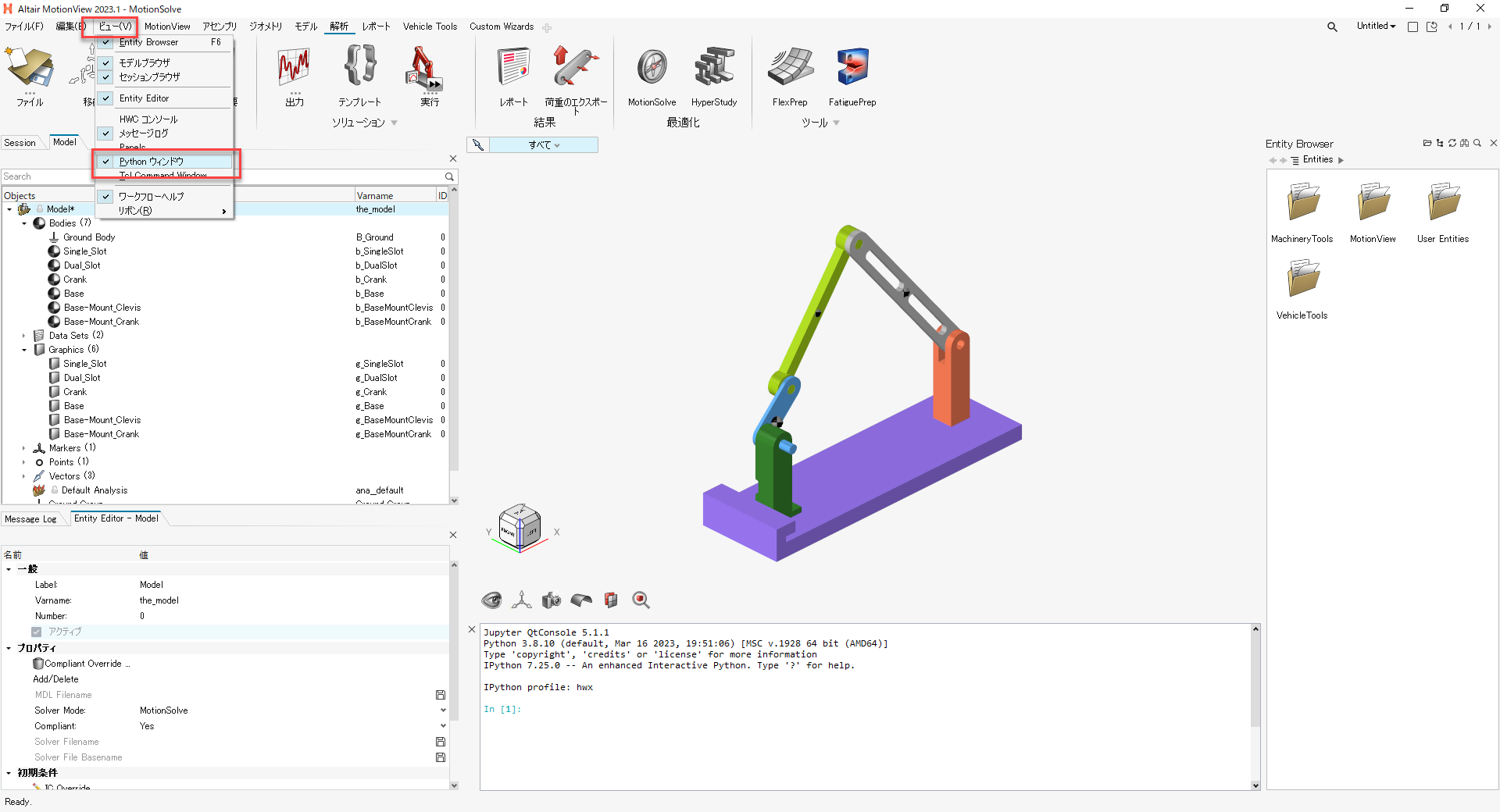This screenshot has height=812, width=1500.
Task: Open the テンプレート braces icon
Action: 360,66
